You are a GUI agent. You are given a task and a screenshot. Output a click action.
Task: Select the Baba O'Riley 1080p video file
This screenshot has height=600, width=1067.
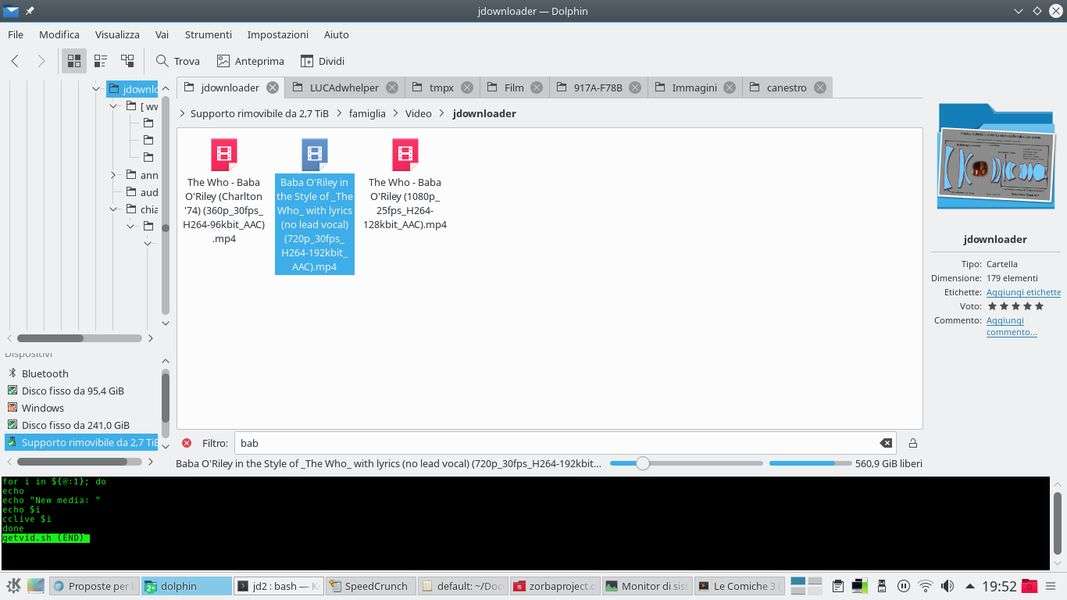click(405, 184)
